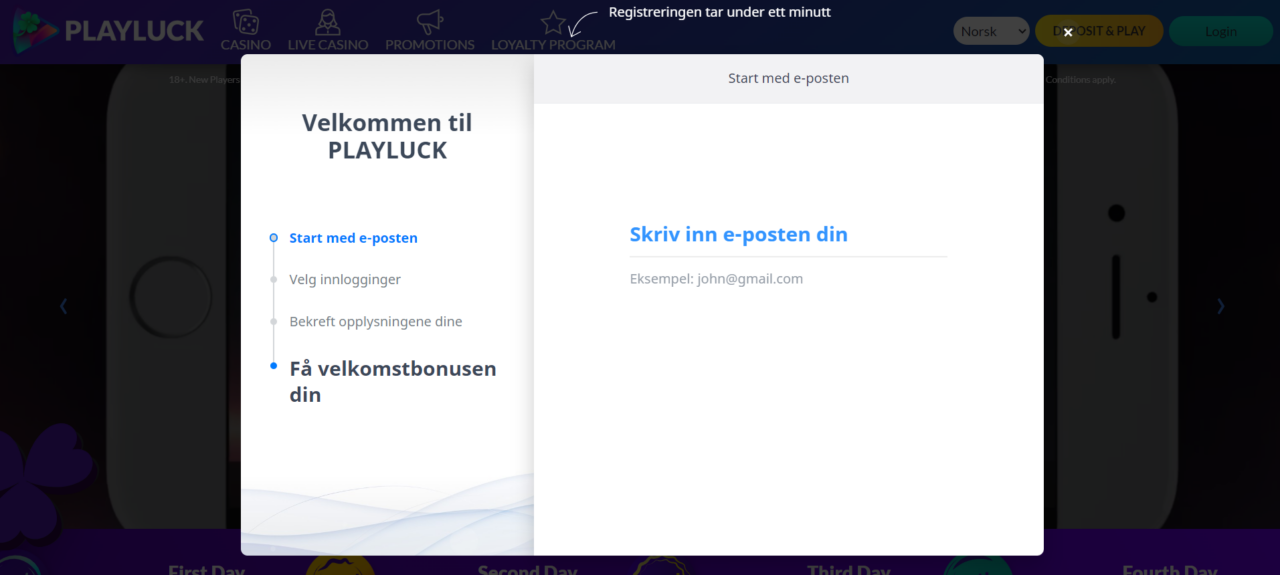Click the Deposit & Play button
Viewport: 1280px width, 575px height.
(1099, 31)
